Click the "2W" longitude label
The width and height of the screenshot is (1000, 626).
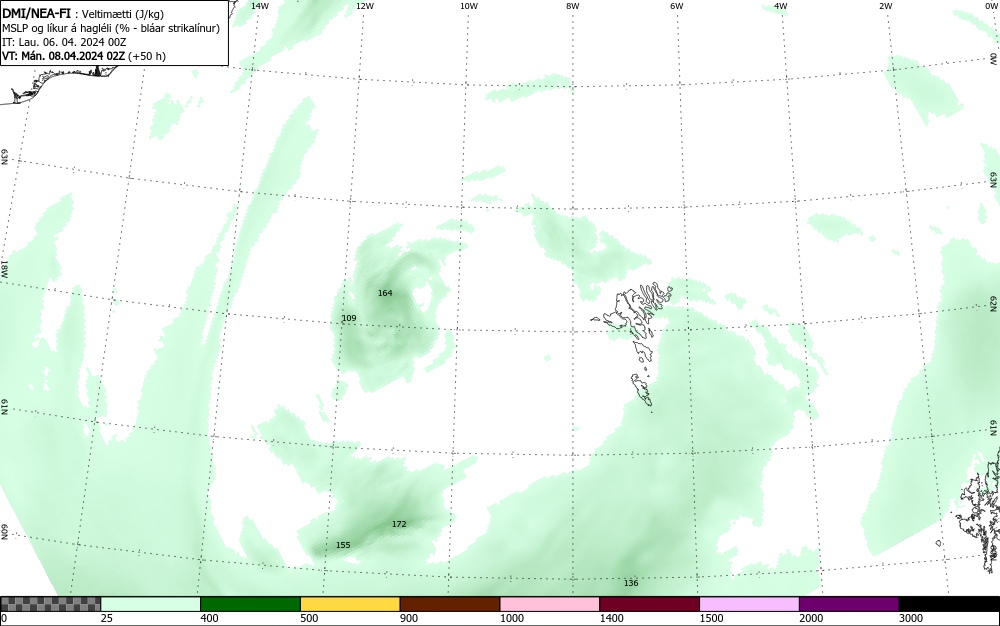pos(885,6)
